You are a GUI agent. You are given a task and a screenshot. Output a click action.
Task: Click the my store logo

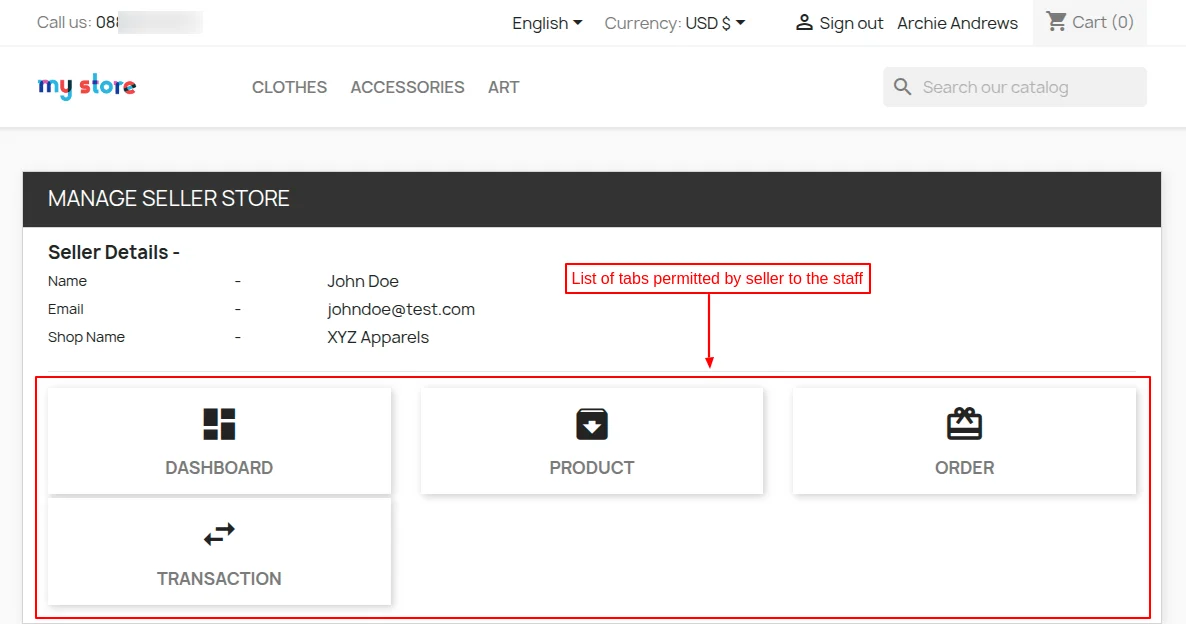(87, 87)
